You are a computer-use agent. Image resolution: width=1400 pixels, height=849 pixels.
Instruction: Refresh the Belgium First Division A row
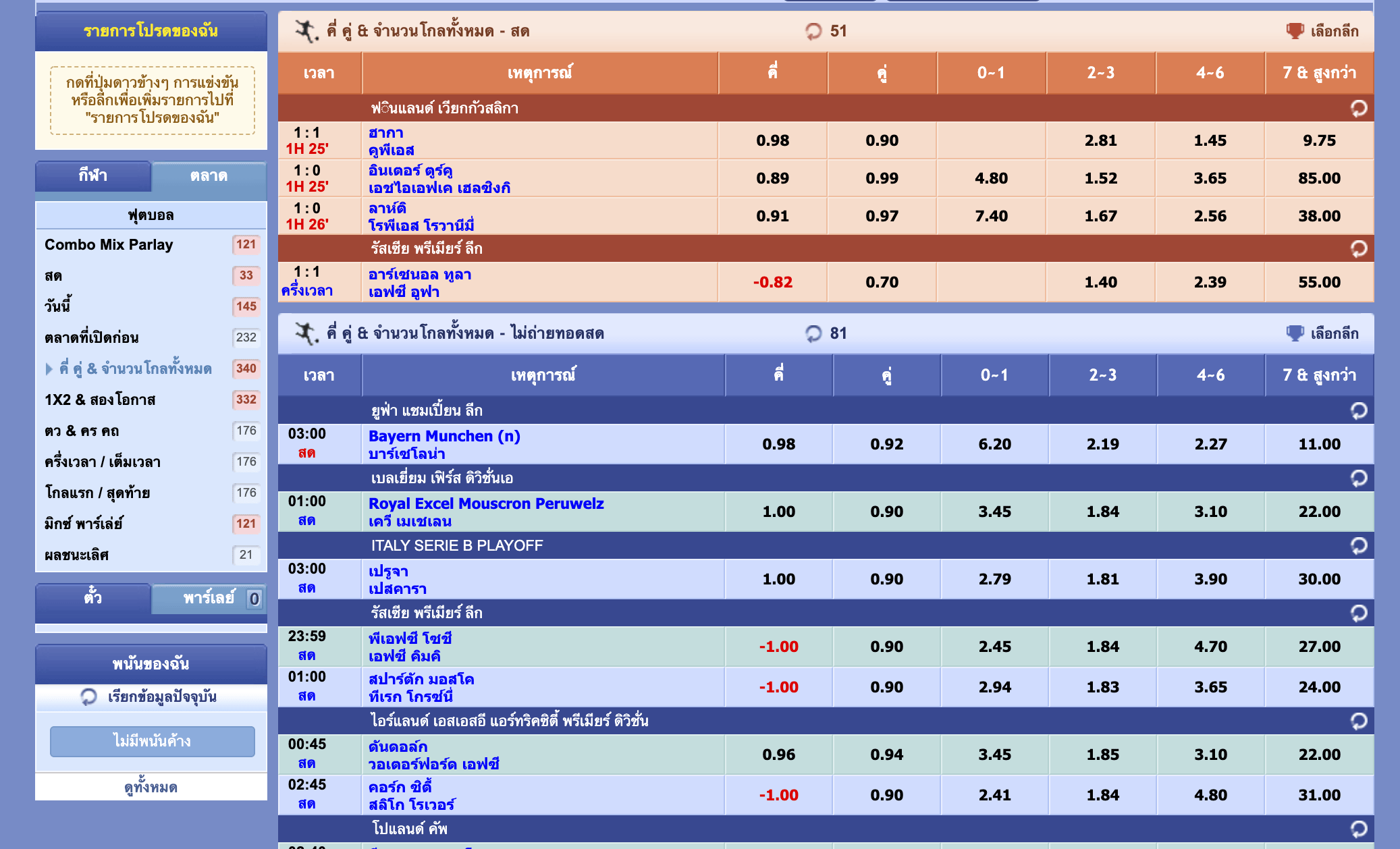tap(1358, 478)
